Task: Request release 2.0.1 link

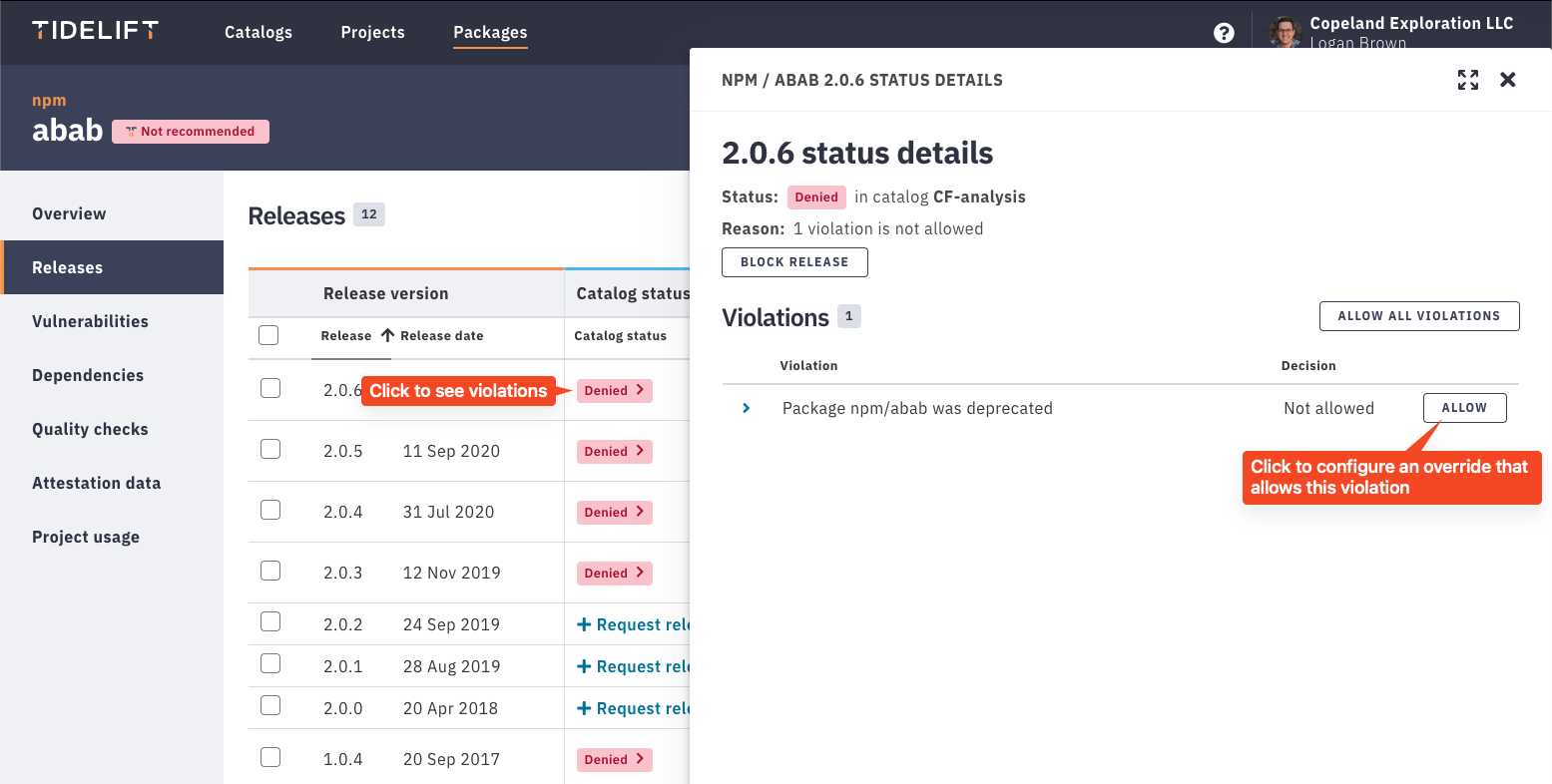Action: (634, 666)
